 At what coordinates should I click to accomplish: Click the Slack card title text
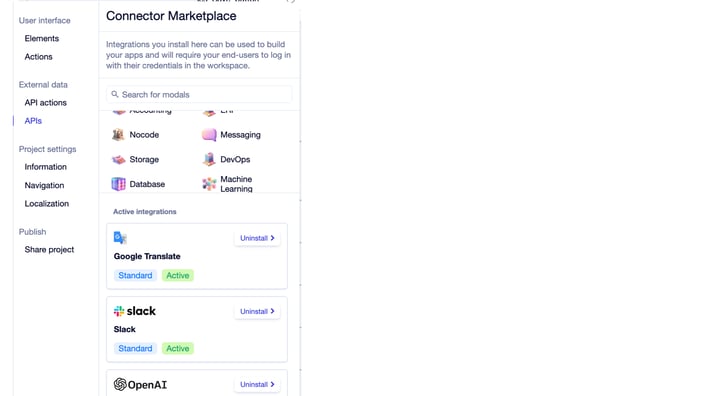click(124, 329)
